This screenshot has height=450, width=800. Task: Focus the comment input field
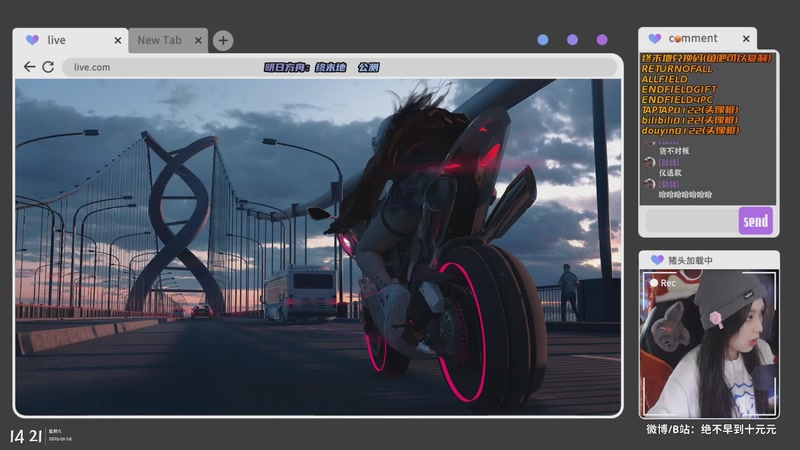pyautogui.click(x=691, y=220)
